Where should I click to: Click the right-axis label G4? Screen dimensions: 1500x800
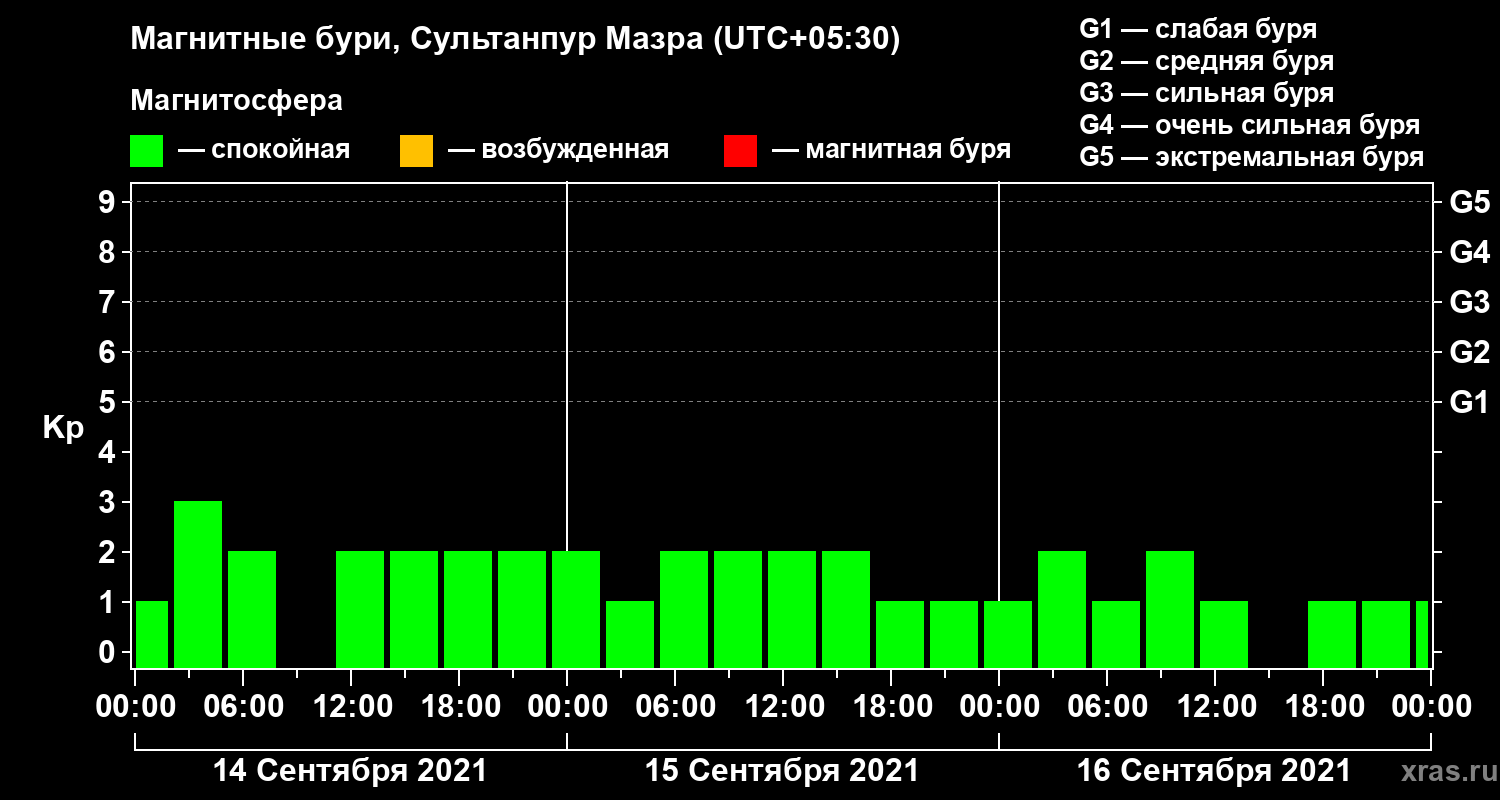click(x=1469, y=252)
